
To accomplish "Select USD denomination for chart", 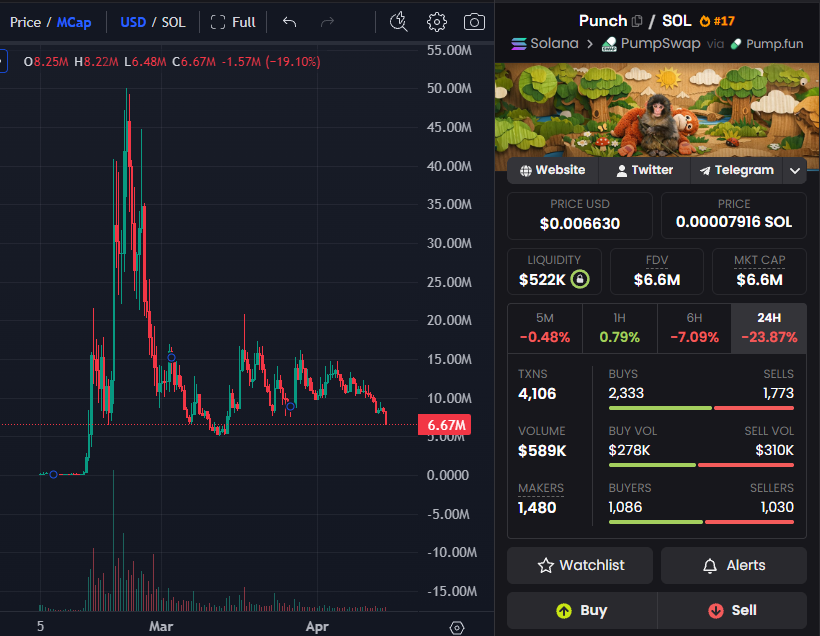I will tap(133, 22).
